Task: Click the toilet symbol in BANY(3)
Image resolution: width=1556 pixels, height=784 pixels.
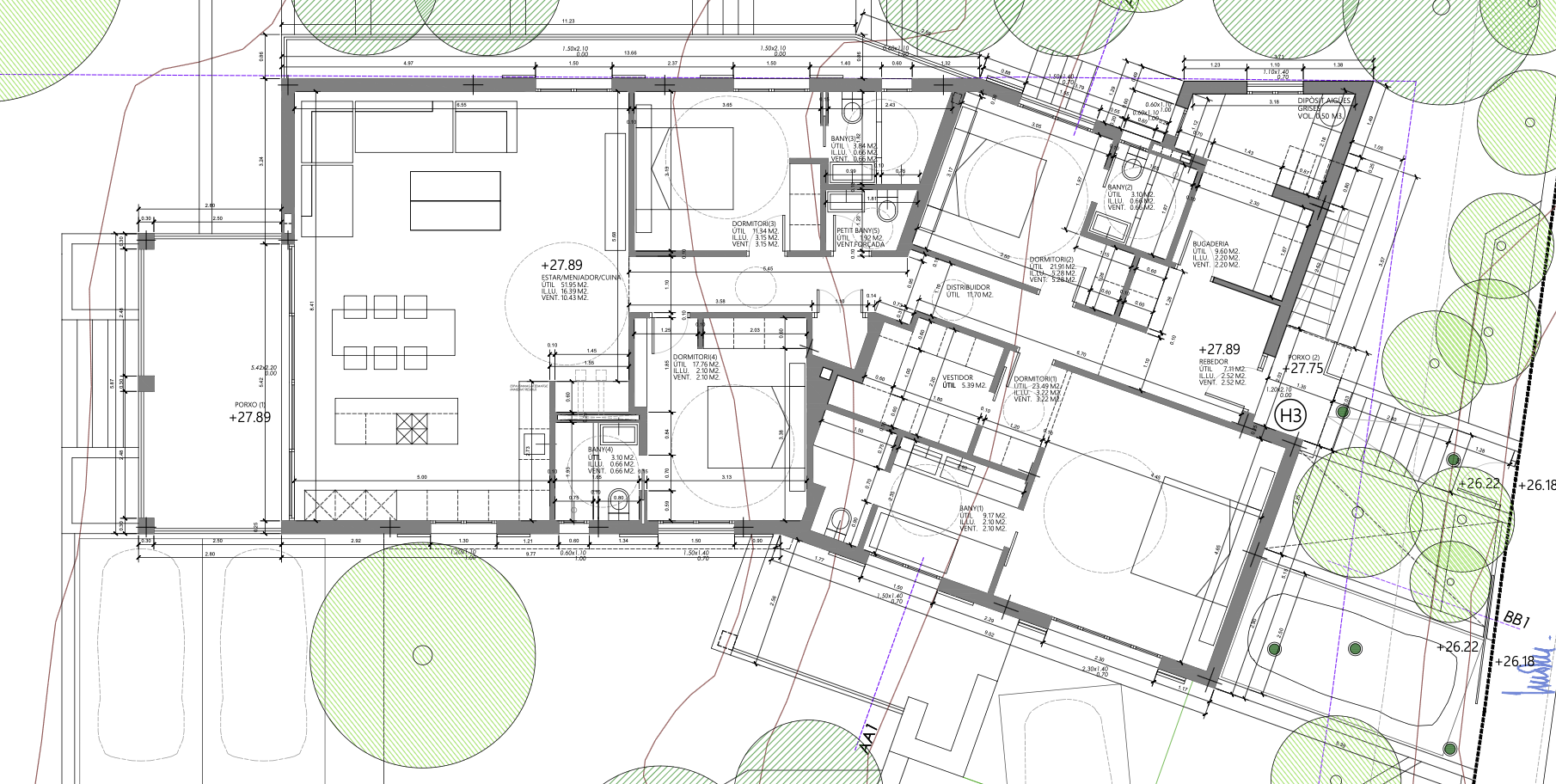Action: pos(853,111)
